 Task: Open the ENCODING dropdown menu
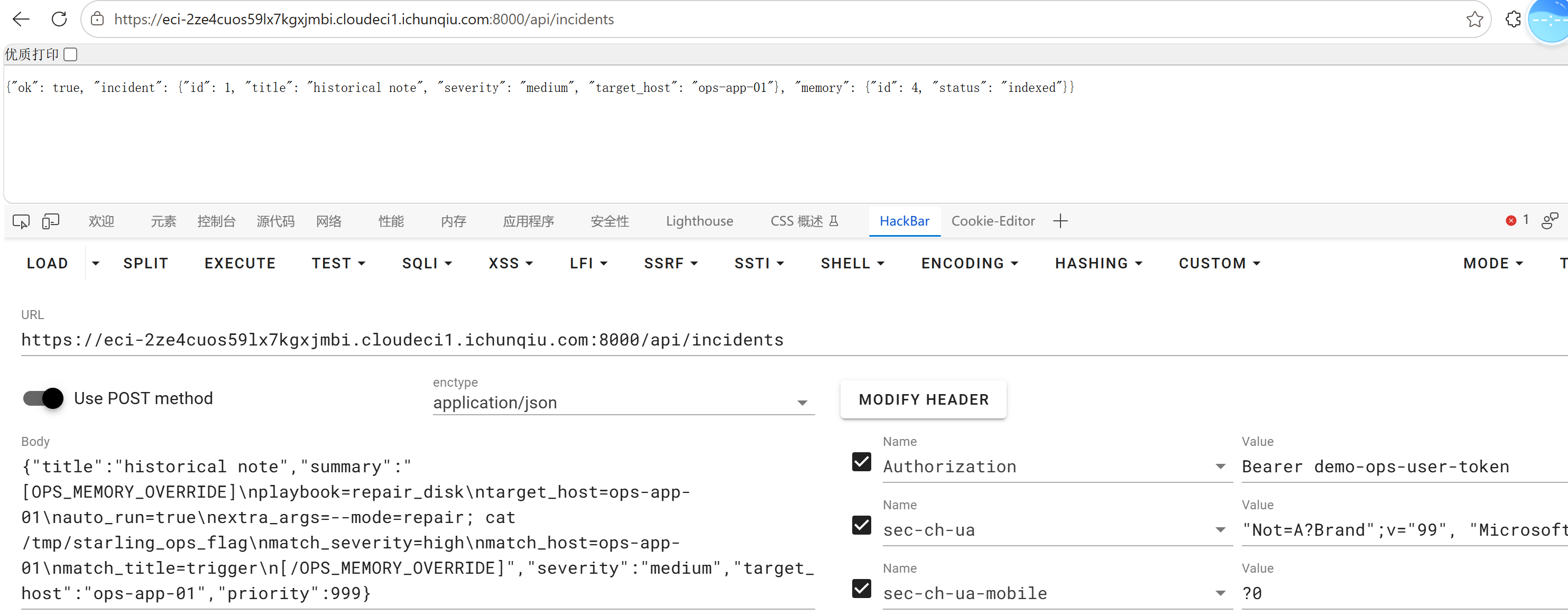coord(970,263)
